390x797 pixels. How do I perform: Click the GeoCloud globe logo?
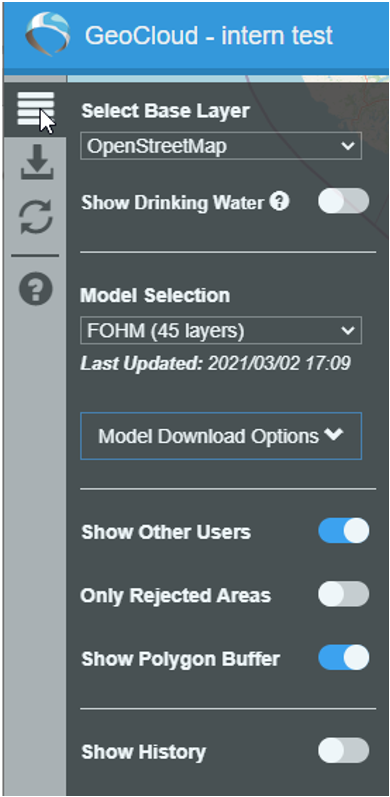[47, 35]
